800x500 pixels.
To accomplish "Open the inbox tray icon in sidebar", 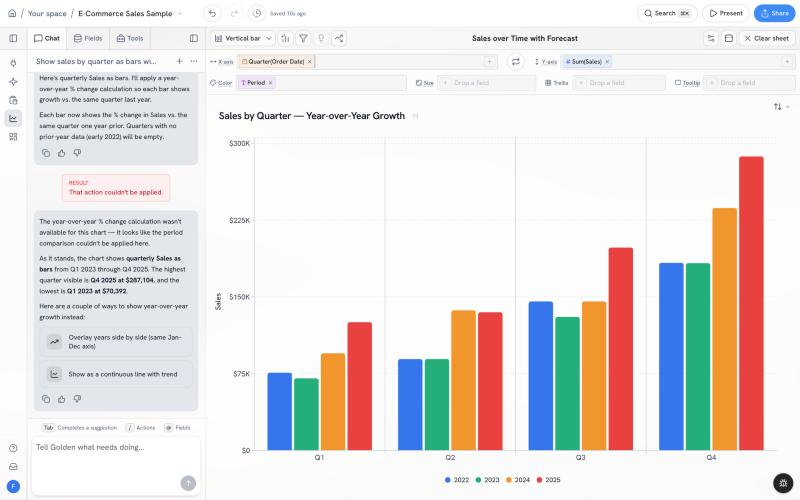I will tap(13, 466).
